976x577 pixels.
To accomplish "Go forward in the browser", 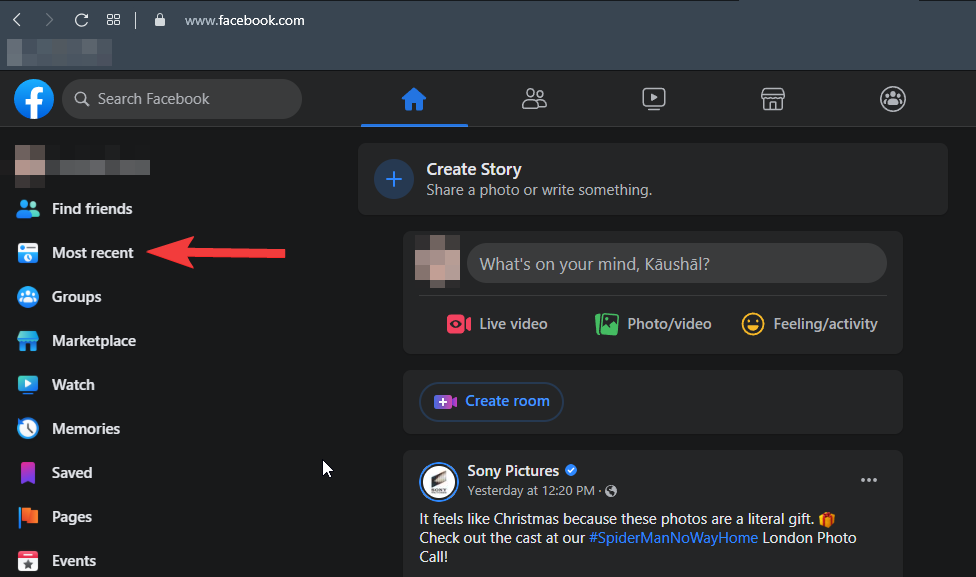I will tap(49, 20).
